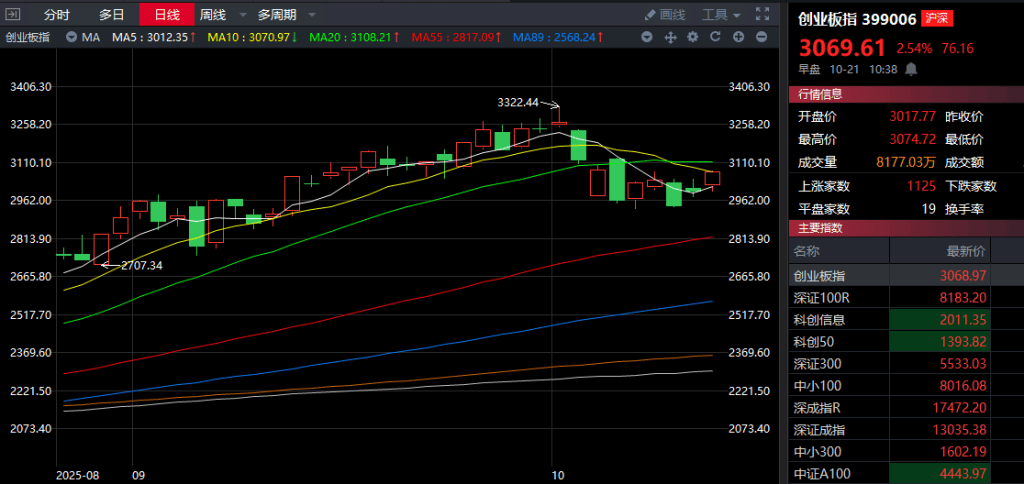The image size is (1024, 484).
Task: Enter fullscreen chart mode
Action: click(x=762, y=15)
